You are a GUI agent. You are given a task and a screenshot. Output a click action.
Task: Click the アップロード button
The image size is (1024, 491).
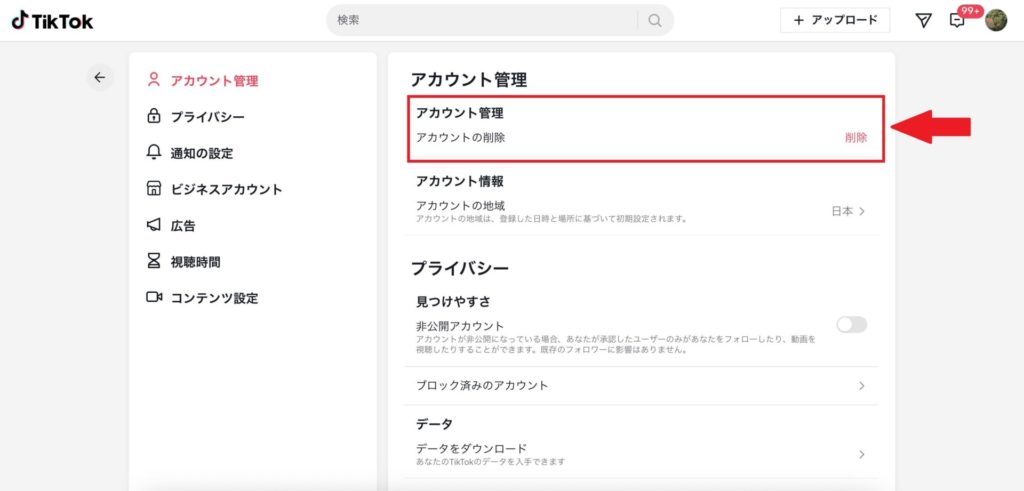(x=835, y=20)
